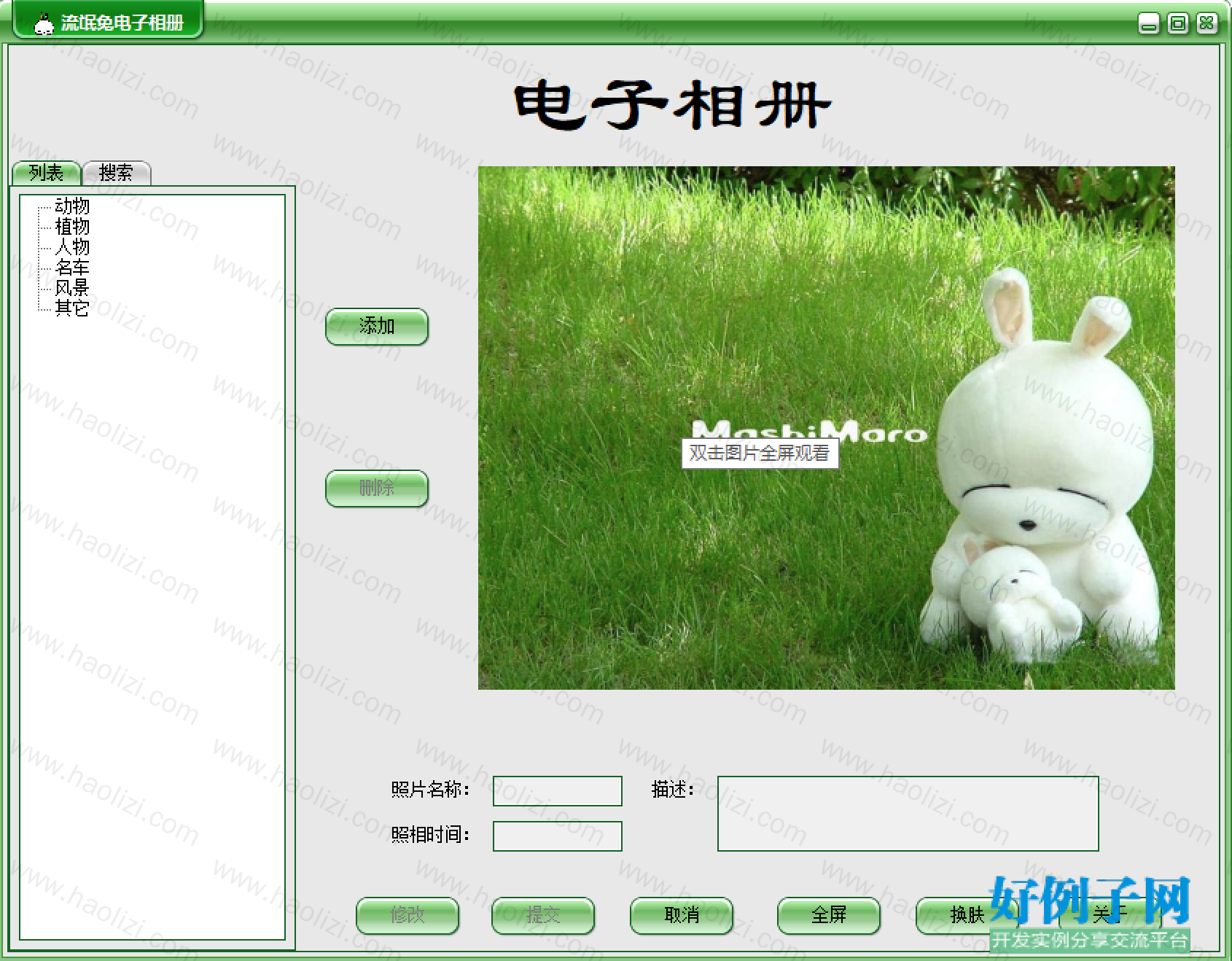The image size is (1232, 961).
Task: Click the 取消 button
Action: 682,915
